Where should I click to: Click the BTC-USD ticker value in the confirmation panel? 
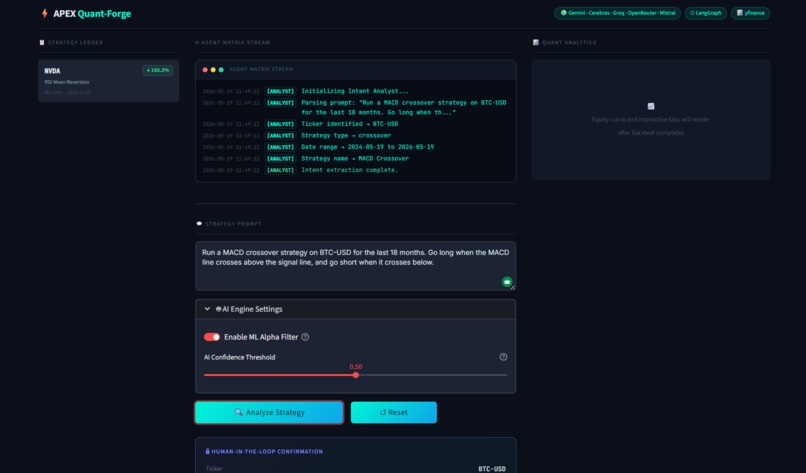(x=492, y=469)
